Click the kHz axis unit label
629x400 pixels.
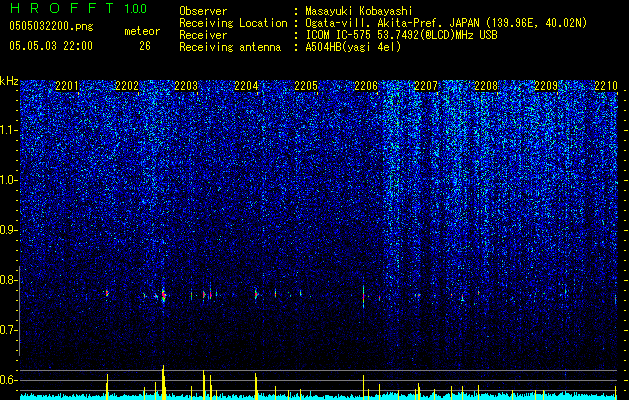coord(9,81)
